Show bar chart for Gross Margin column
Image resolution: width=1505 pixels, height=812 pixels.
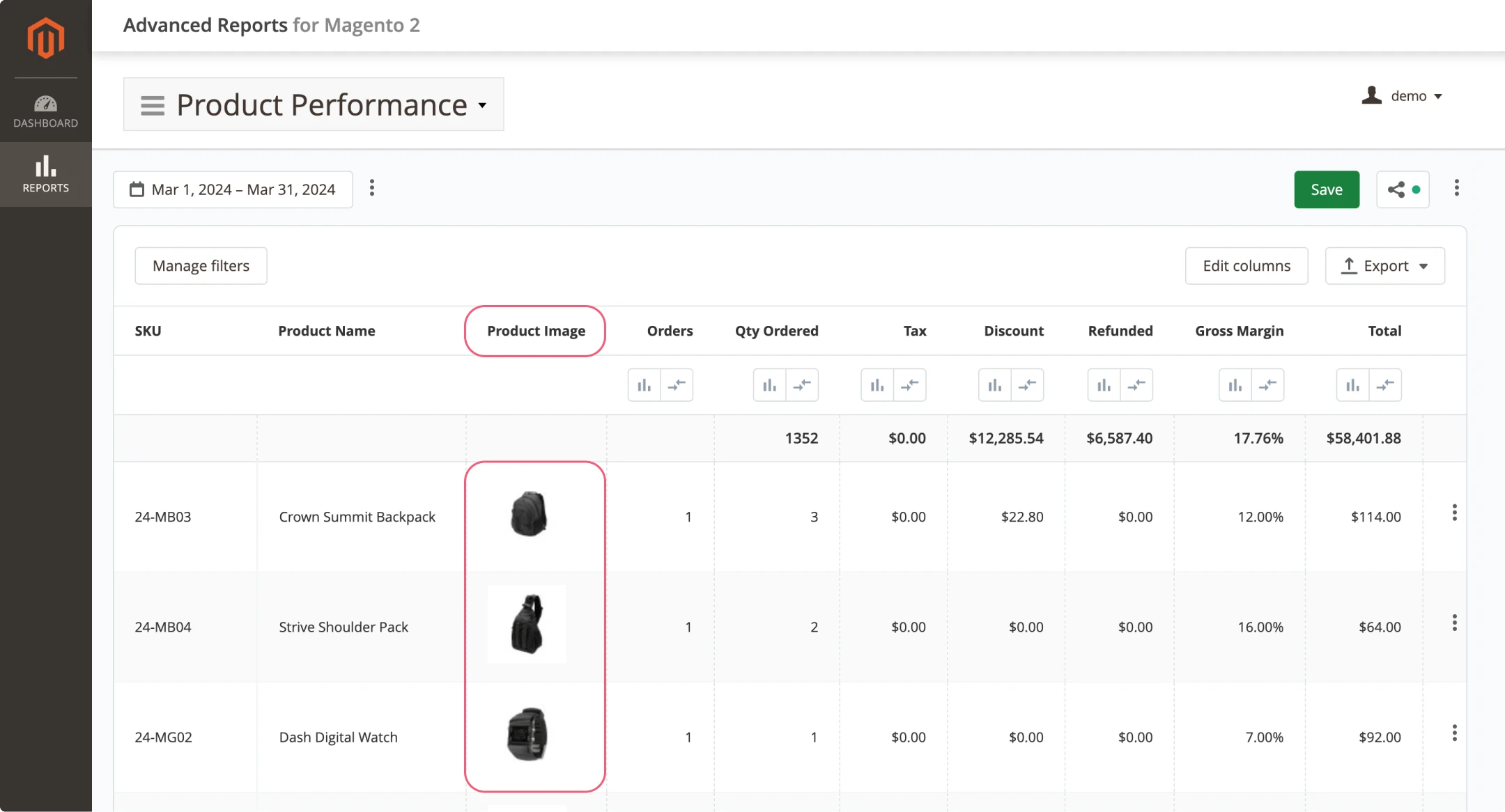[1235, 385]
